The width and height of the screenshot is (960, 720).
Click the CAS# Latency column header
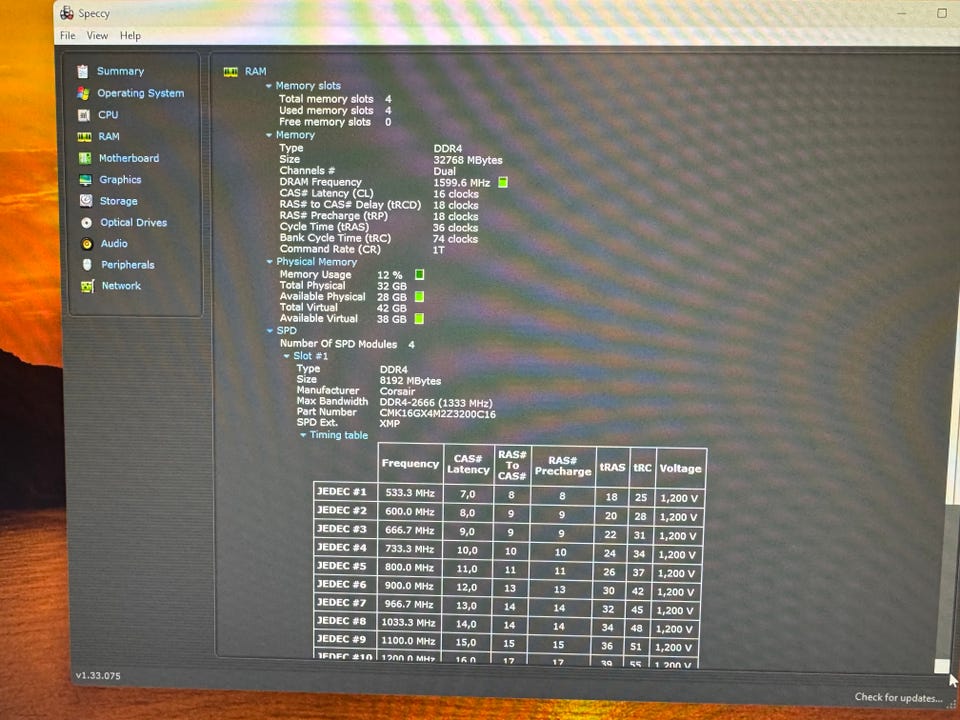coord(468,465)
